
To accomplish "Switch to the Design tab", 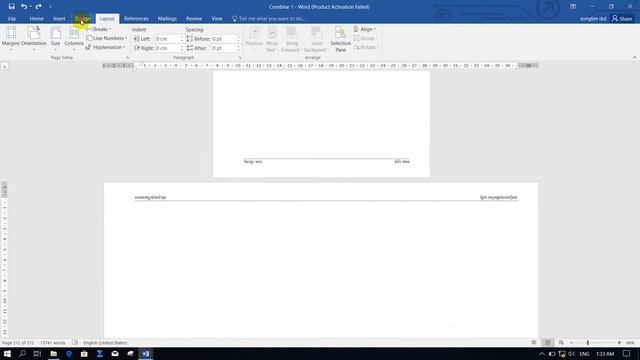I will [82, 19].
